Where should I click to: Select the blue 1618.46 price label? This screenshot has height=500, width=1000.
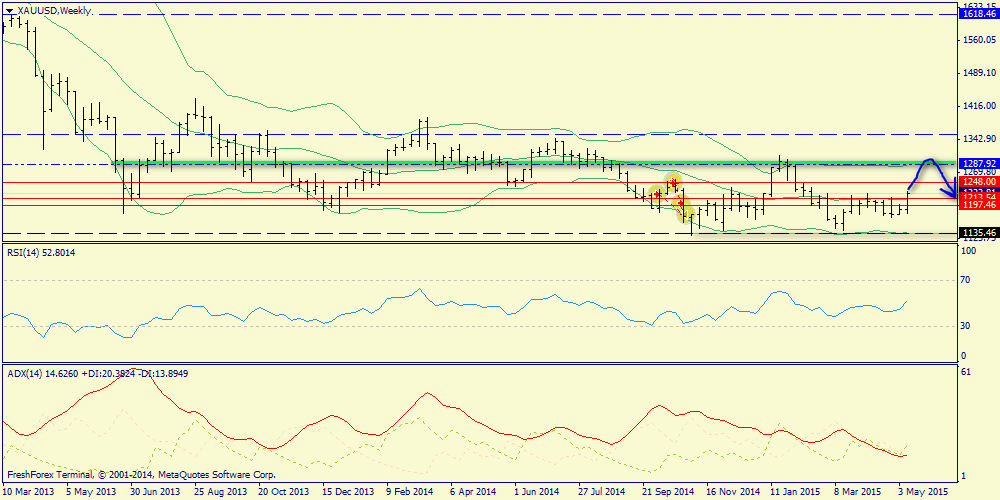click(x=977, y=15)
